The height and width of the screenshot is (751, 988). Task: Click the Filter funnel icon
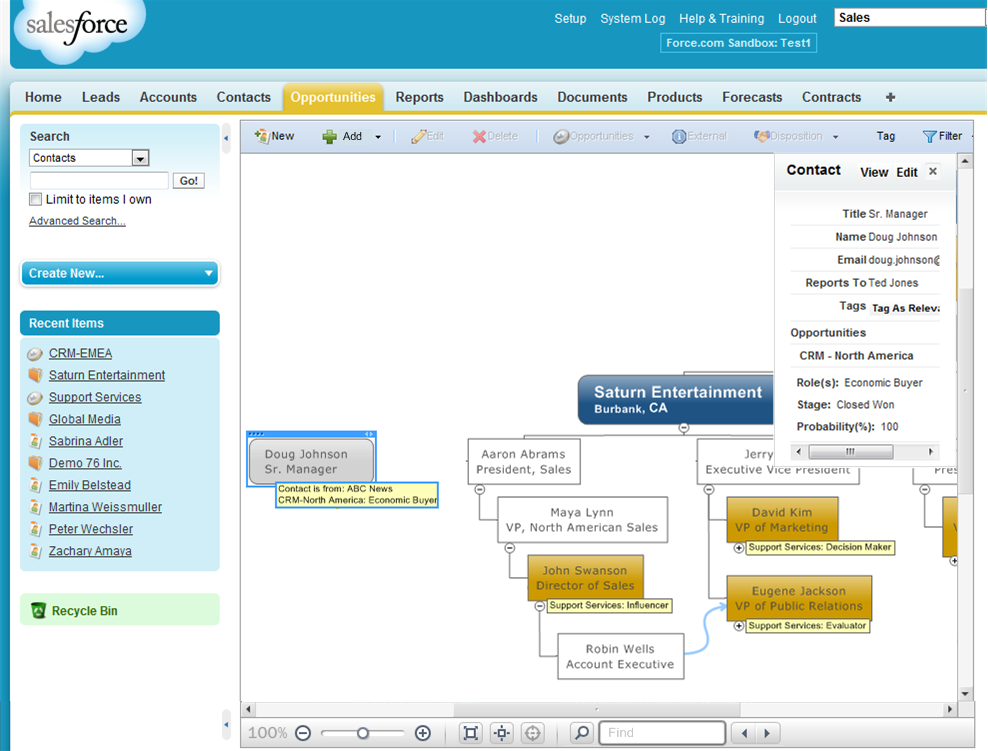point(929,136)
